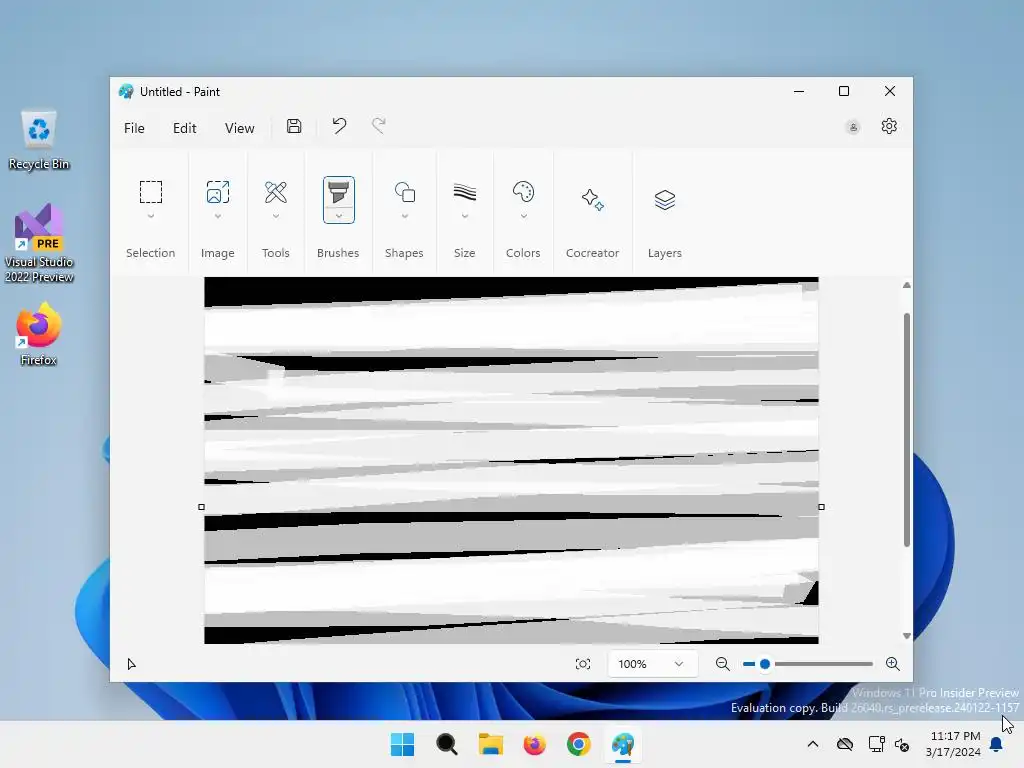Screen dimensions: 1024x768
Task: Open the Colors palette
Action: pos(523,192)
